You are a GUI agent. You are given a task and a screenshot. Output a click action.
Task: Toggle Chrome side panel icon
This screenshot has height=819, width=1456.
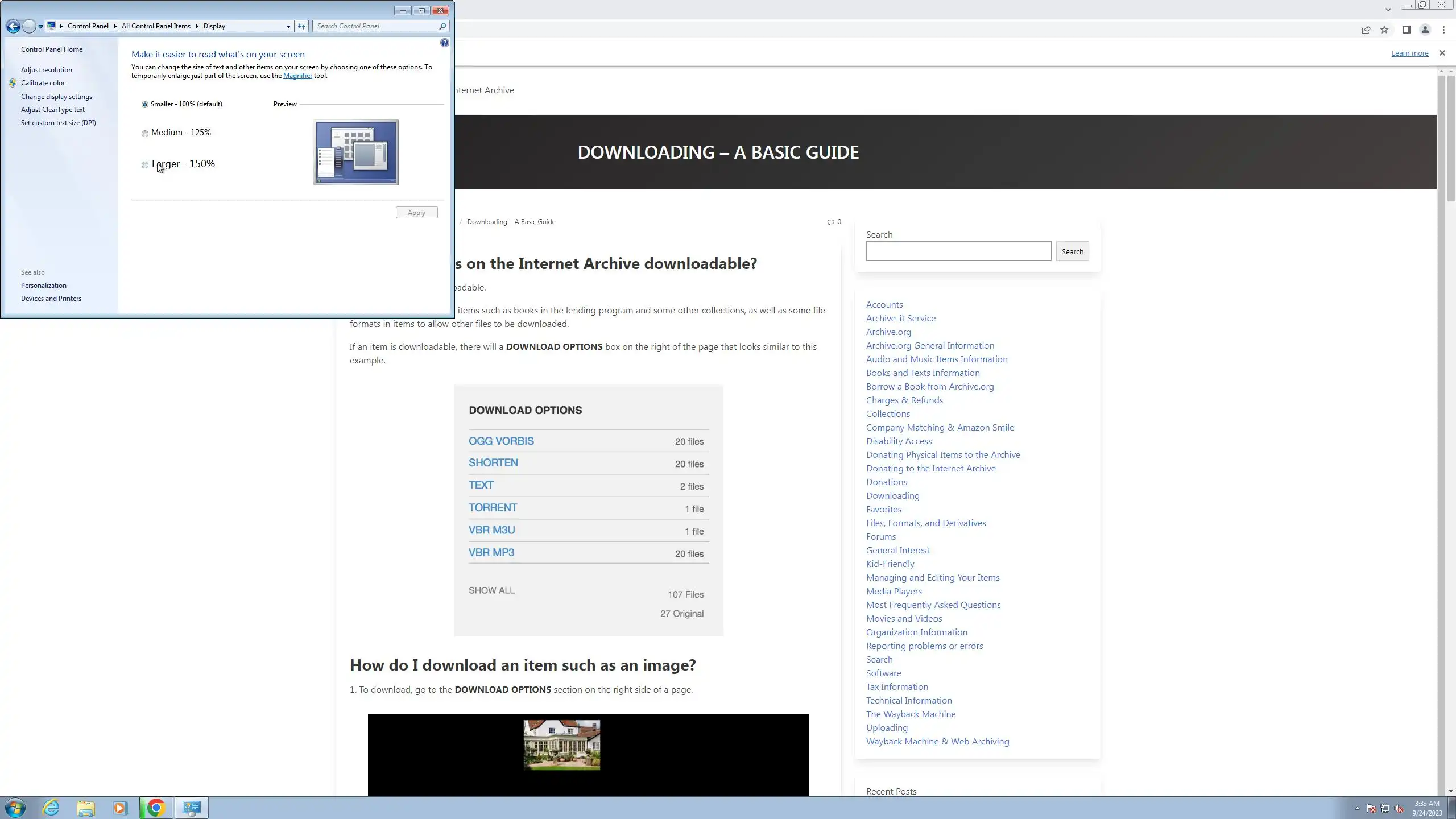pos(1407,30)
